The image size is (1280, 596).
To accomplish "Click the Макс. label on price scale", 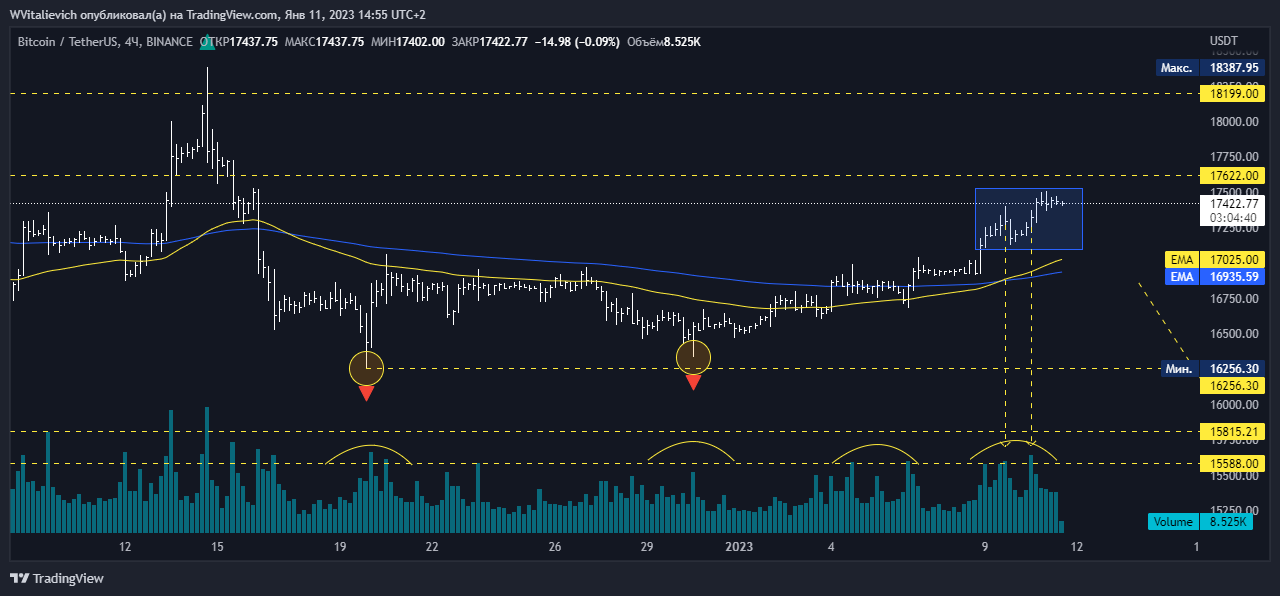I will tap(1176, 68).
